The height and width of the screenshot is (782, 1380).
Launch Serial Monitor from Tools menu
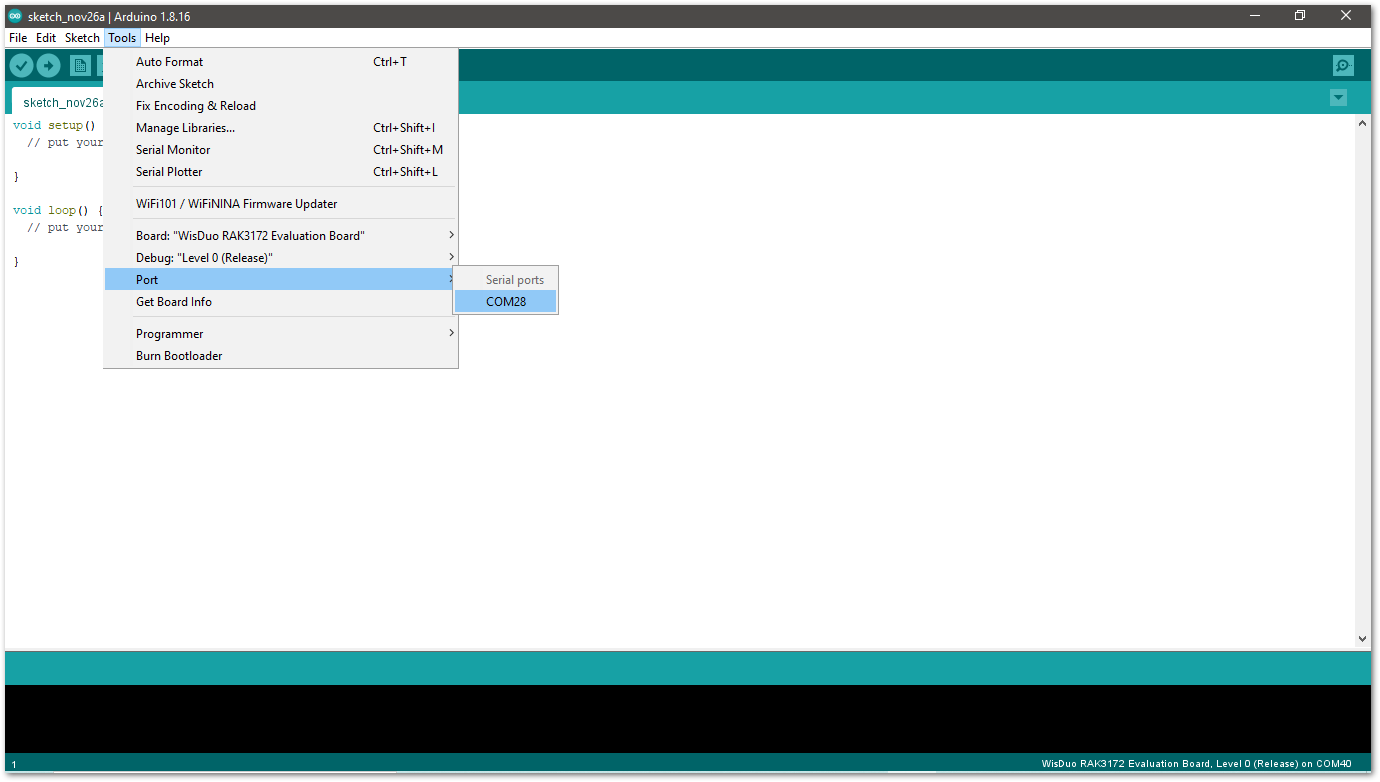click(x=281, y=150)
